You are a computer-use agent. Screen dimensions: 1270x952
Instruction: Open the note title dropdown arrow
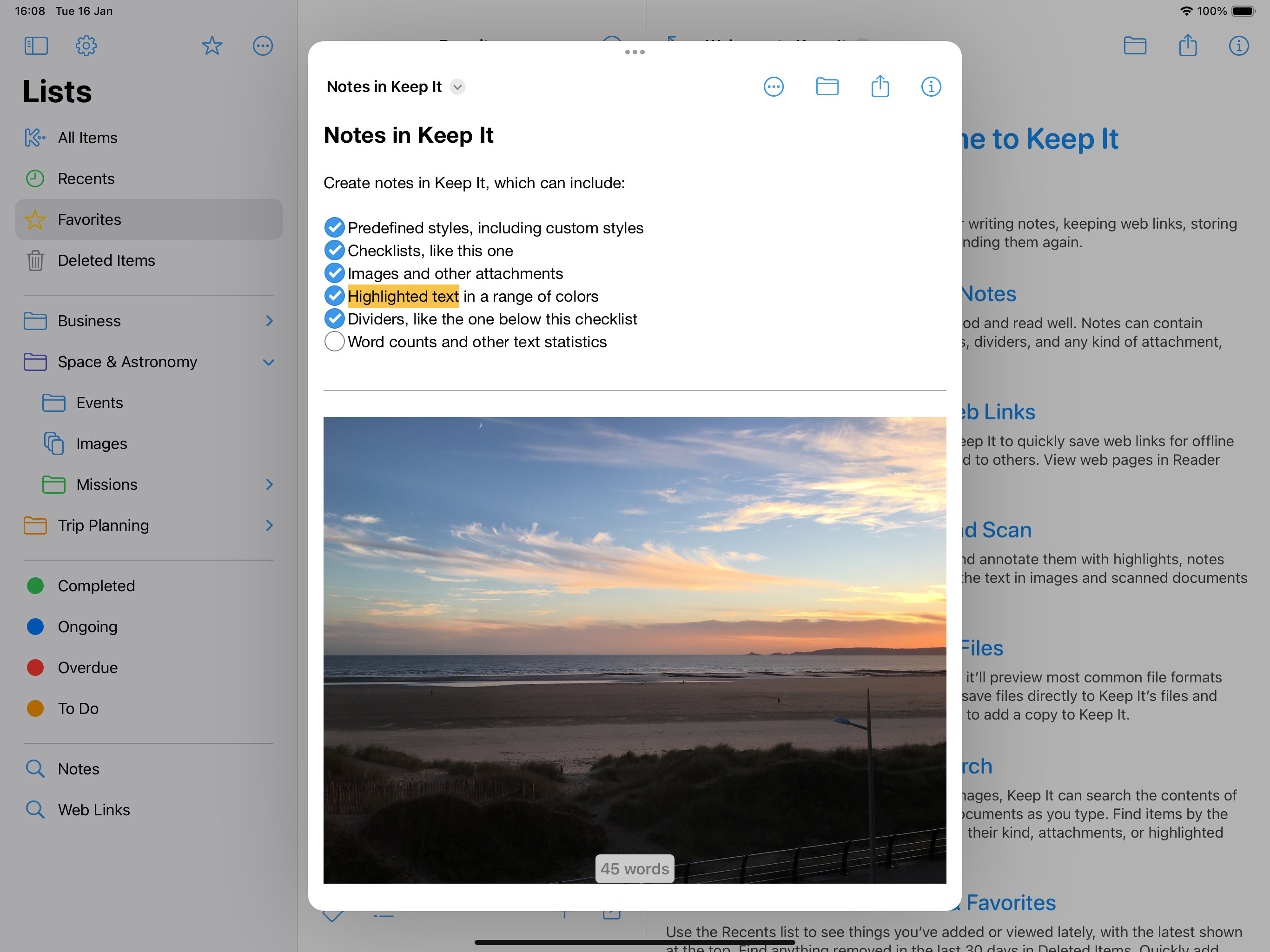coord(457,87)
